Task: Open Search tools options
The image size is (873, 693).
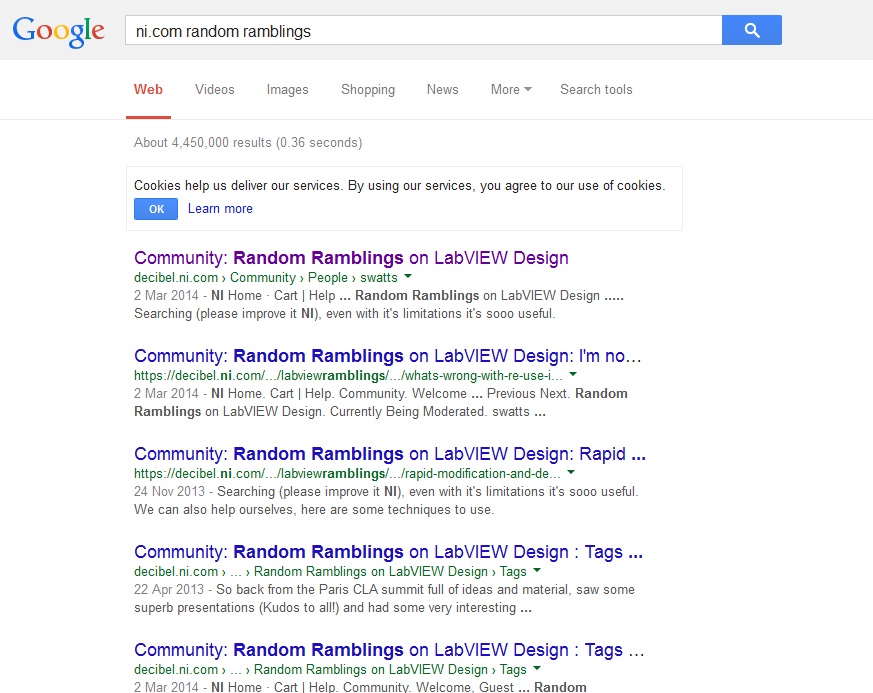Action: coord(596,90)
